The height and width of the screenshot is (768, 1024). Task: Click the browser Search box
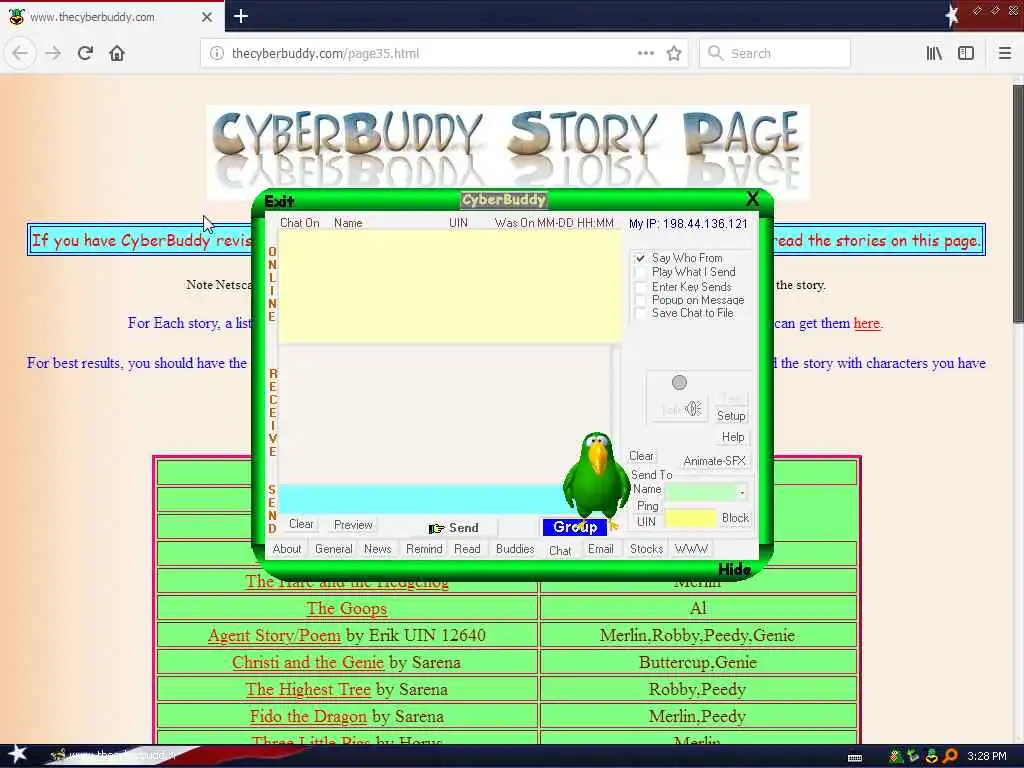[775, 53]
